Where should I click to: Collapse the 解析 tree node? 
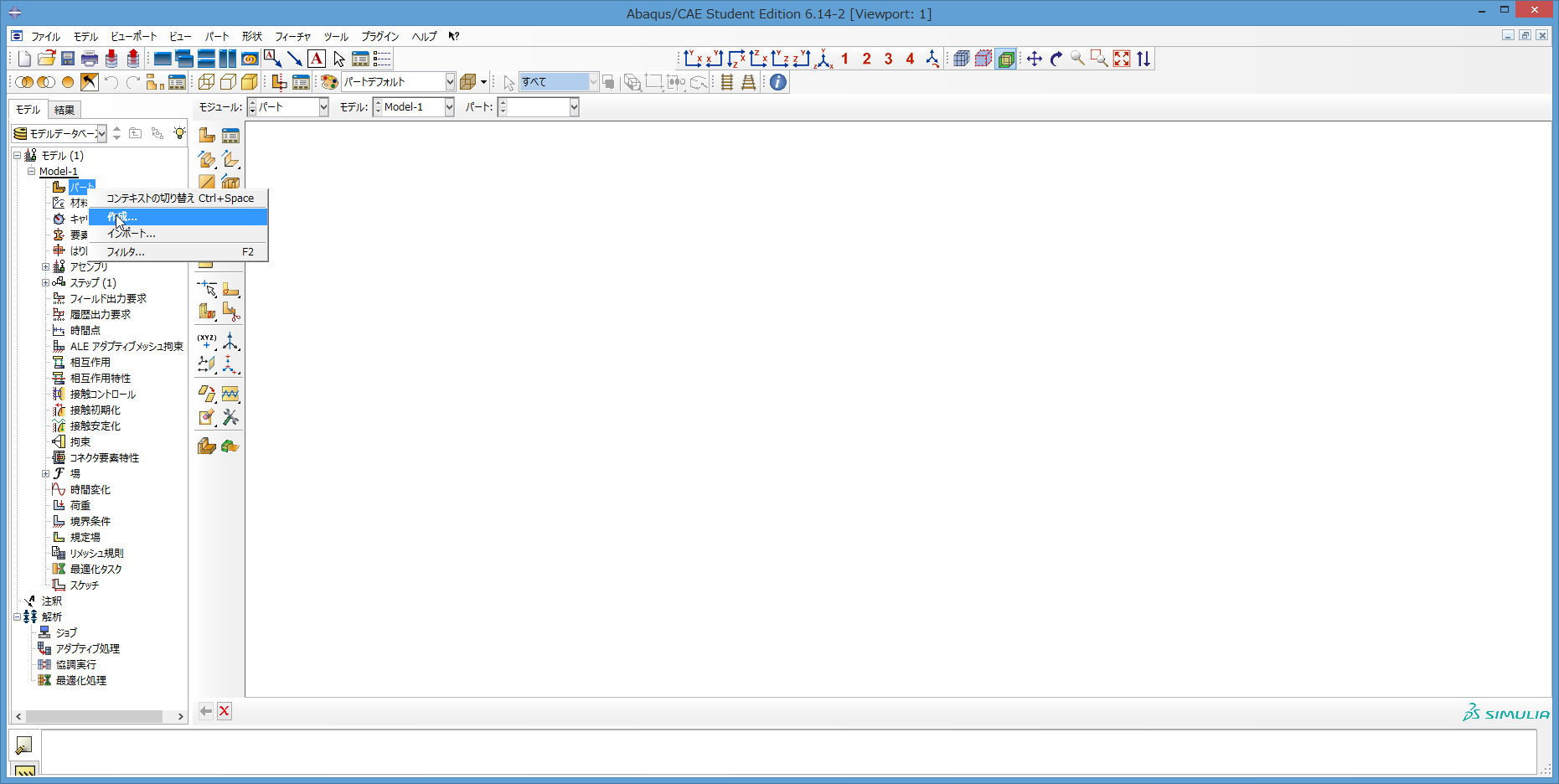pyautogui.click(x=17, y=617)
